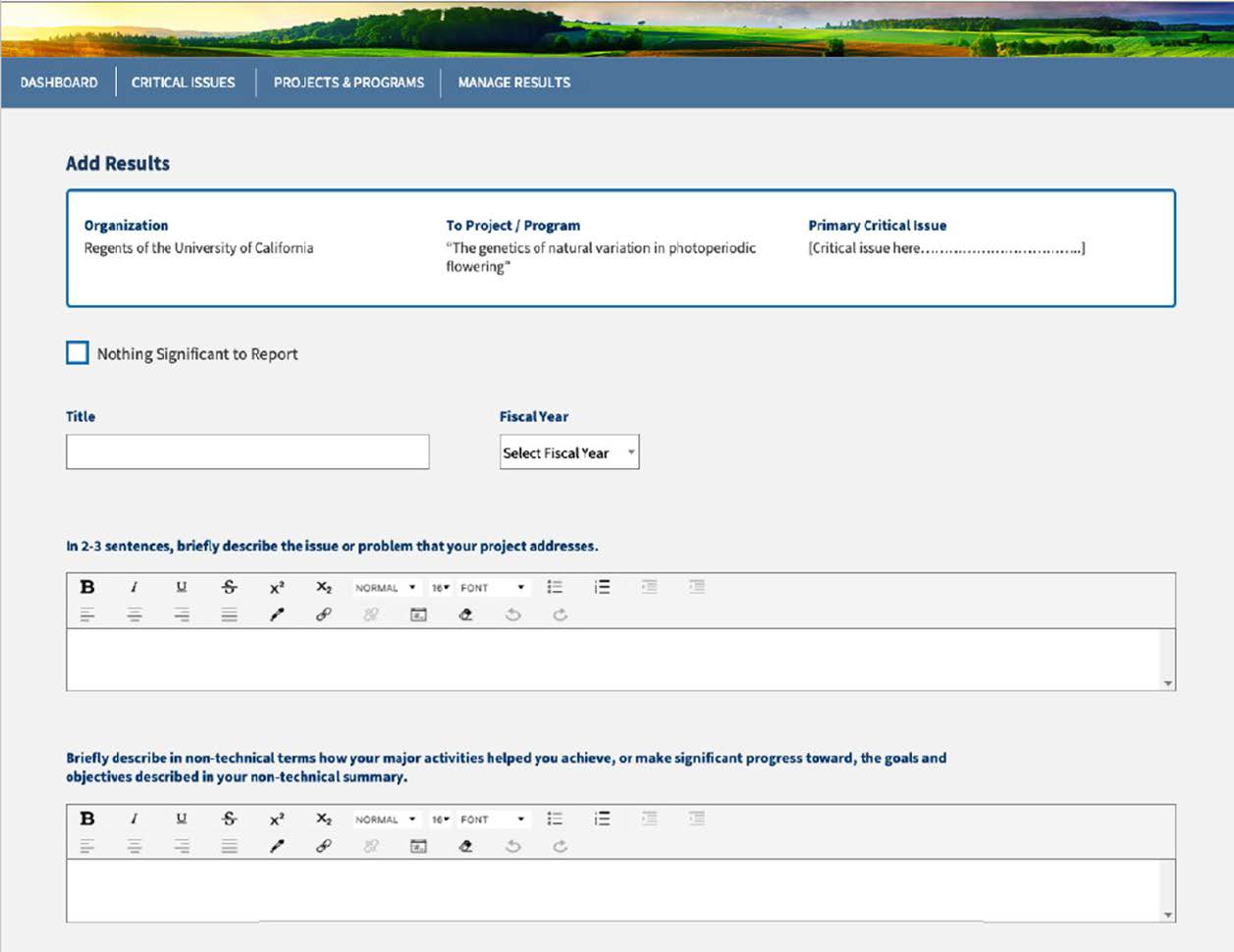The height and width of the screenshot is (952, 1234).
Task: Open the Select Fiscal Year dropdown
Action: (569, 452)
